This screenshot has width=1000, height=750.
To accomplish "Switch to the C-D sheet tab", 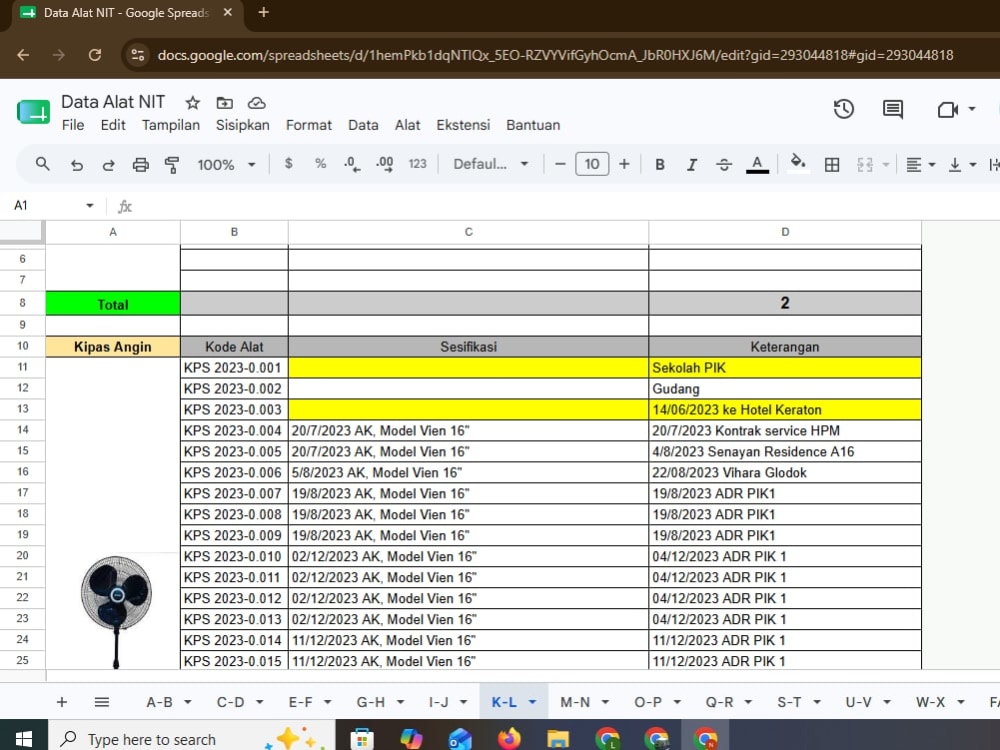I will coord(230,702).
